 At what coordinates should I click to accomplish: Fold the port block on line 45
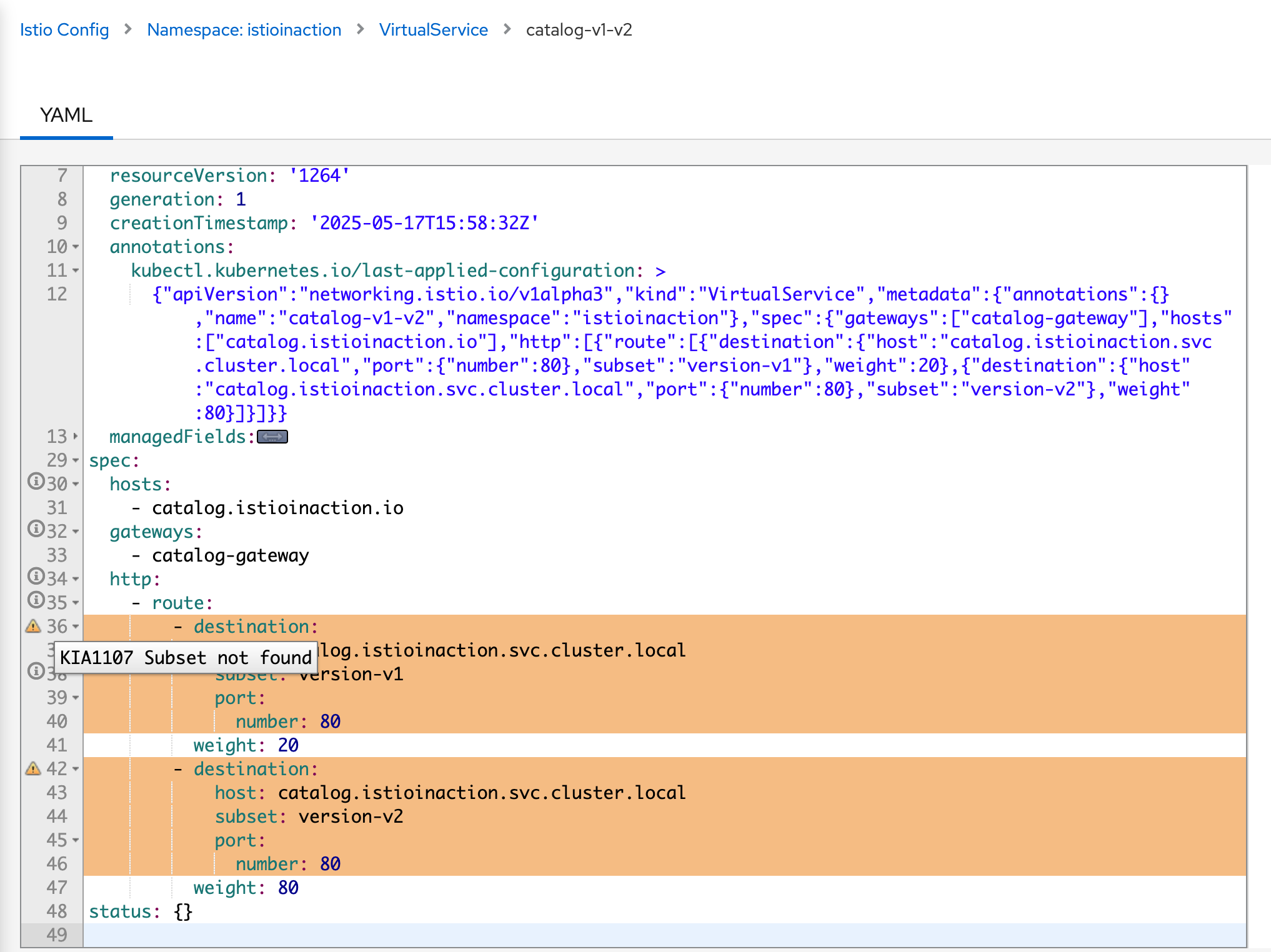[x=76, y=840]
